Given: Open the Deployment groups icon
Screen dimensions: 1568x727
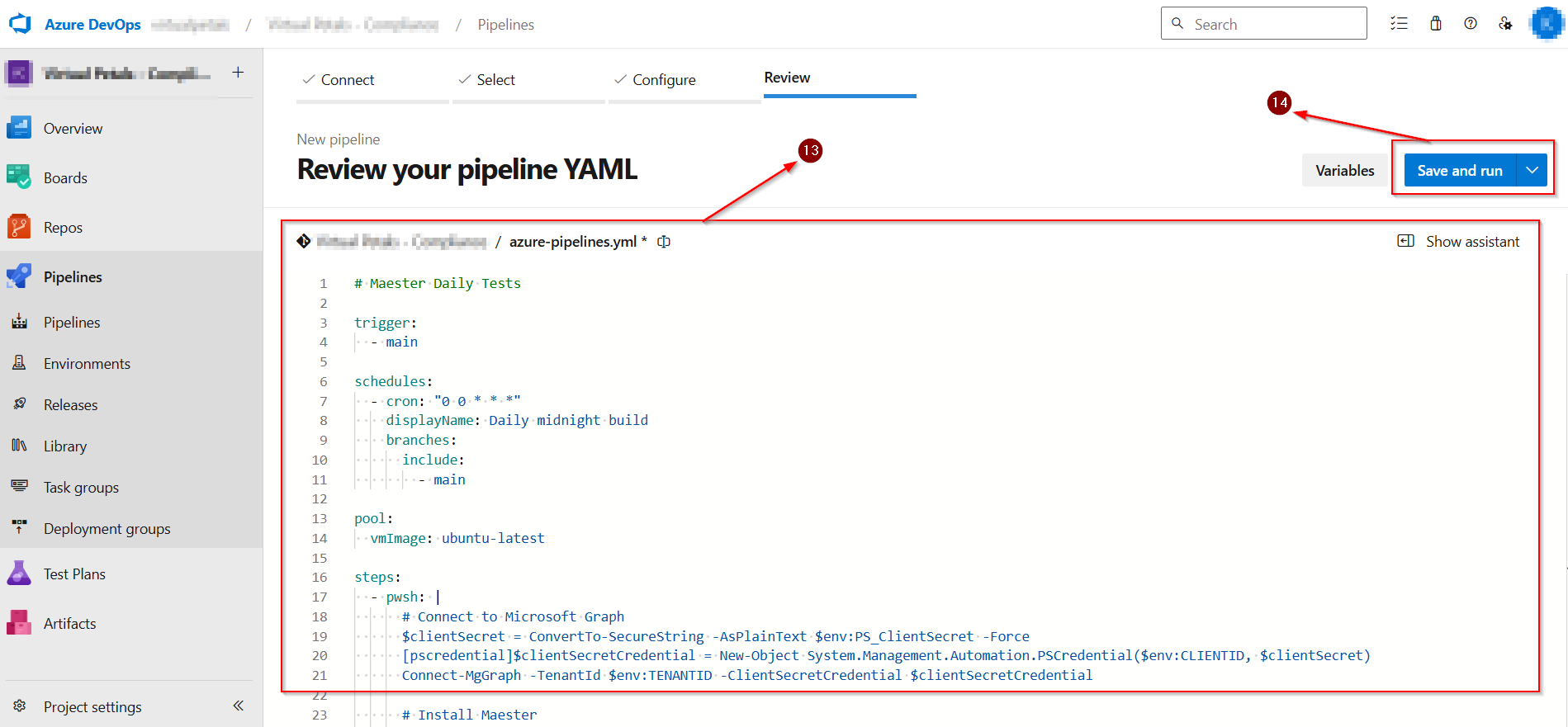Looking at the screenshot, I should [20, 528].
